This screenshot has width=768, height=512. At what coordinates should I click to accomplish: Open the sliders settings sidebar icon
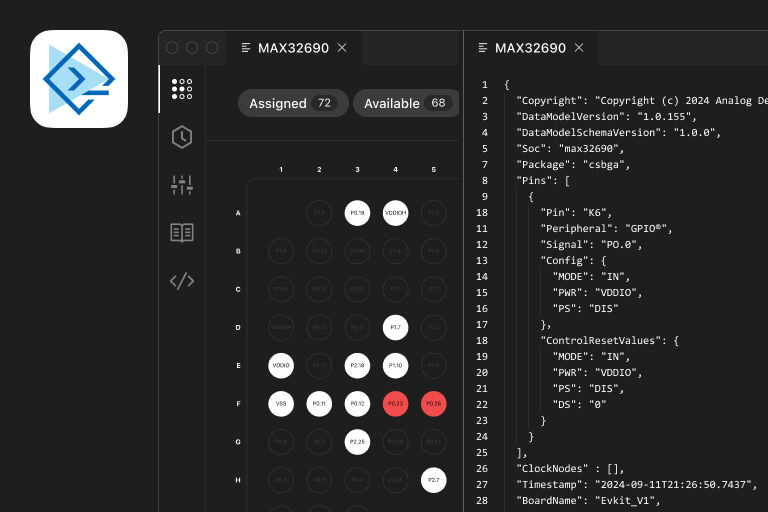[182, 185]
